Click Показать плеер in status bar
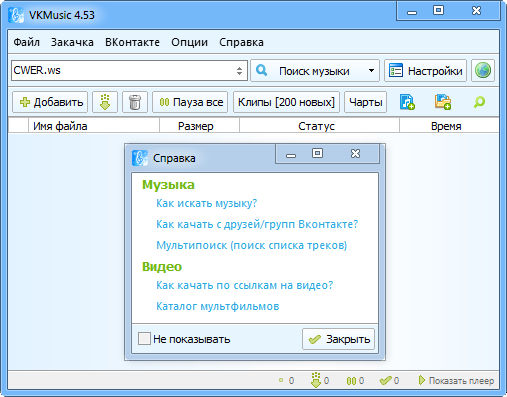 click(457, 380)
